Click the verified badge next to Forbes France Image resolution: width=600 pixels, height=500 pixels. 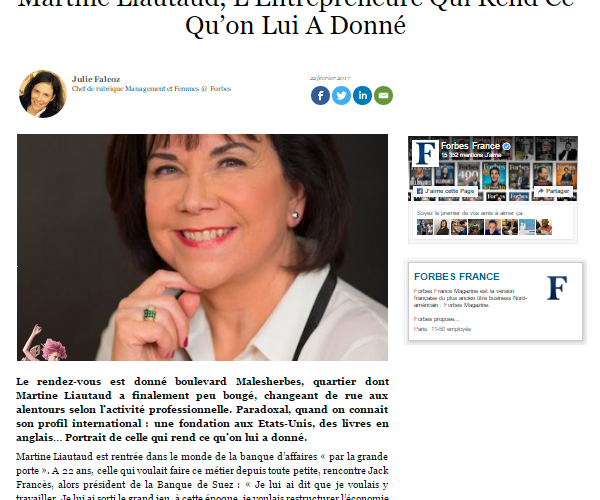point(507,146)
